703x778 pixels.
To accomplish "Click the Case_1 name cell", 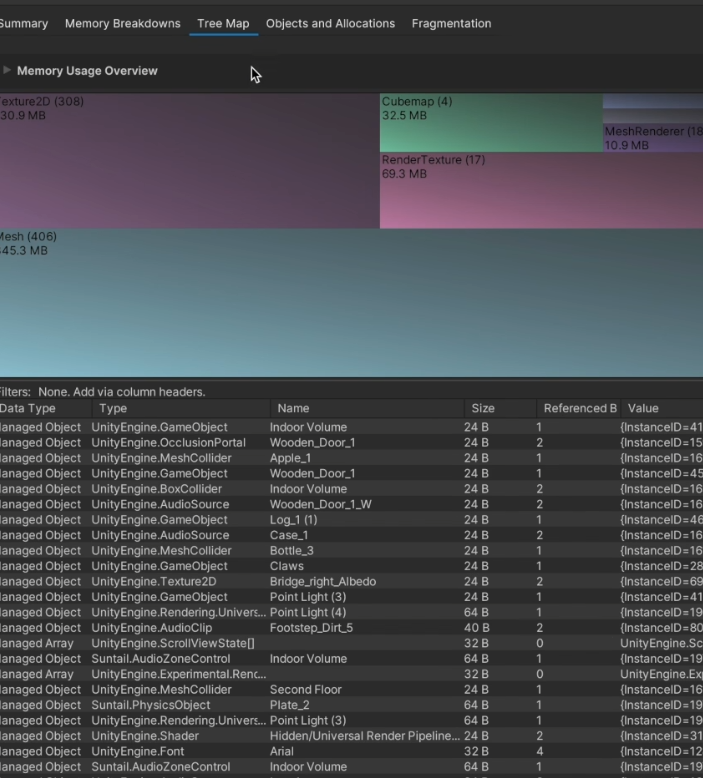I will click(x=289, y=535).
